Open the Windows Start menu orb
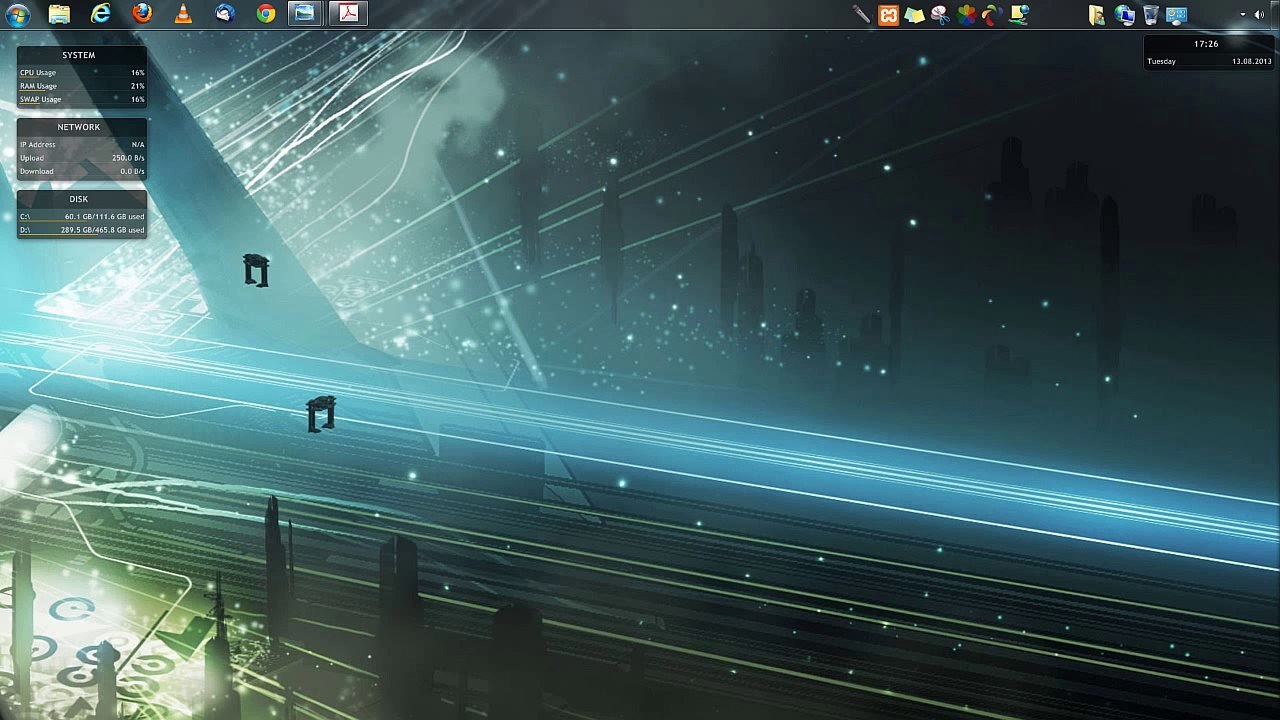Screen dimensions: 1280x720 (x=18, y=14)
